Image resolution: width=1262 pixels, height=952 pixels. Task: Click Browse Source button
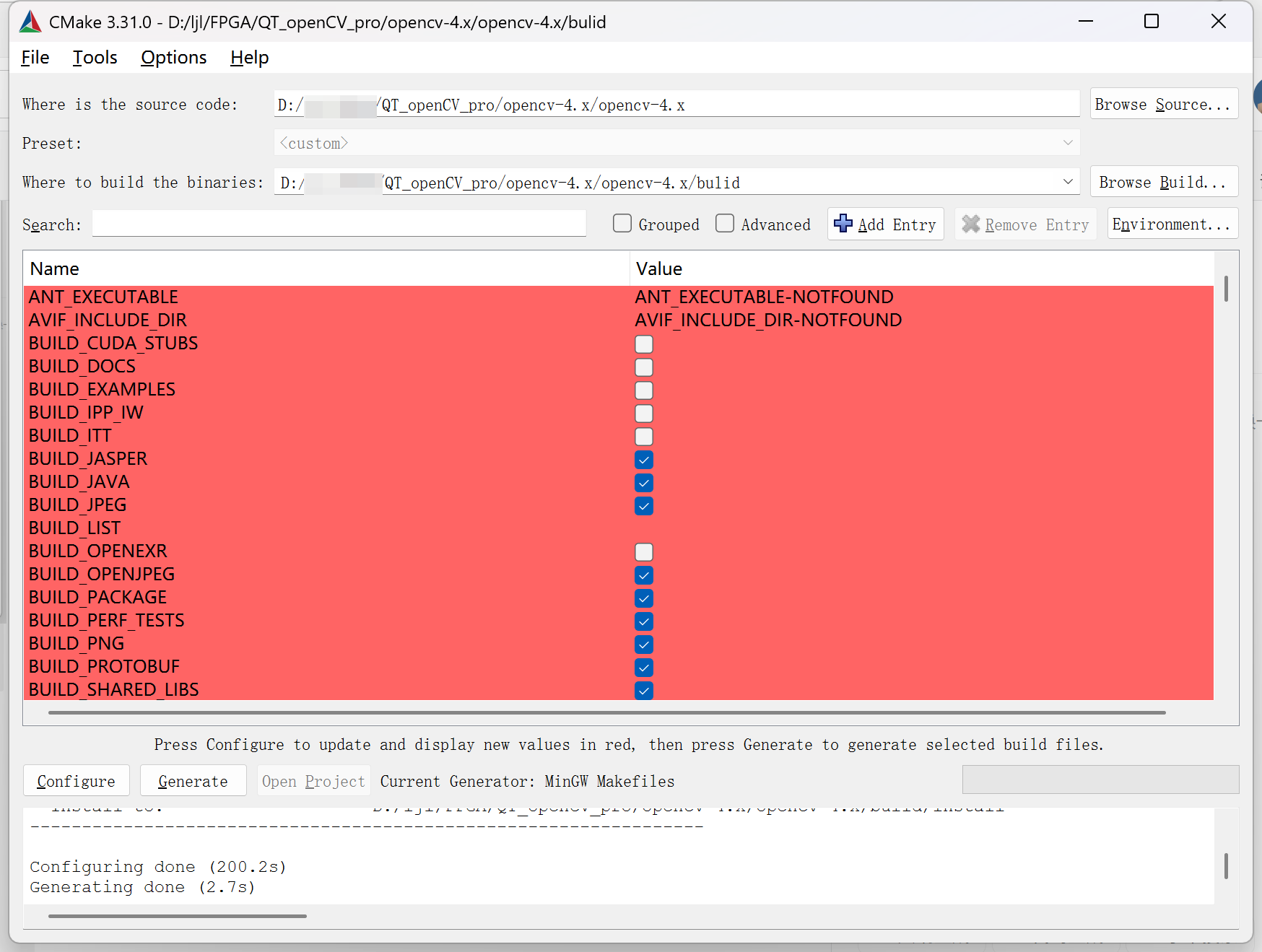click(1164, 104)
